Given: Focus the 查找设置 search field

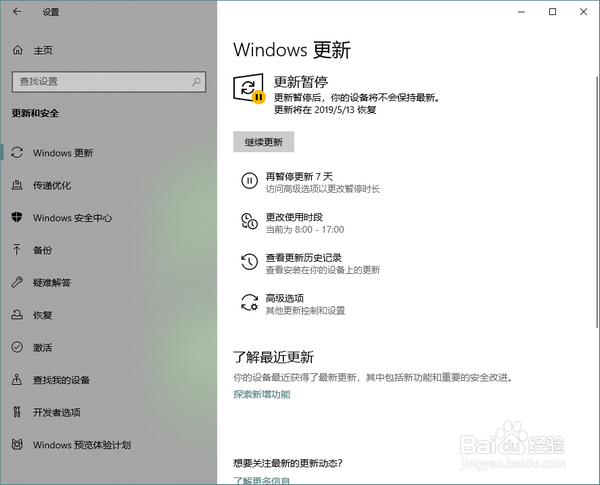Looking at the screenshot, I should click(x=109, y=82).
